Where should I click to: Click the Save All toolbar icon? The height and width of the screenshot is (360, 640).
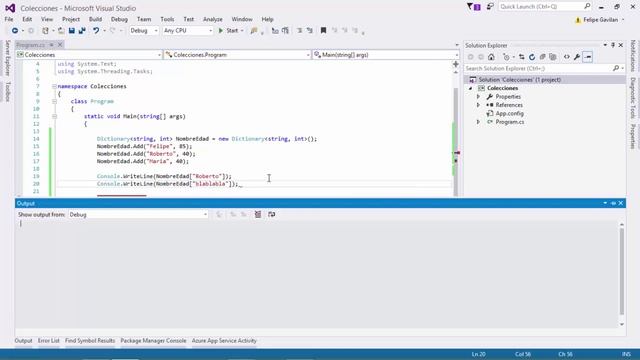82,31
